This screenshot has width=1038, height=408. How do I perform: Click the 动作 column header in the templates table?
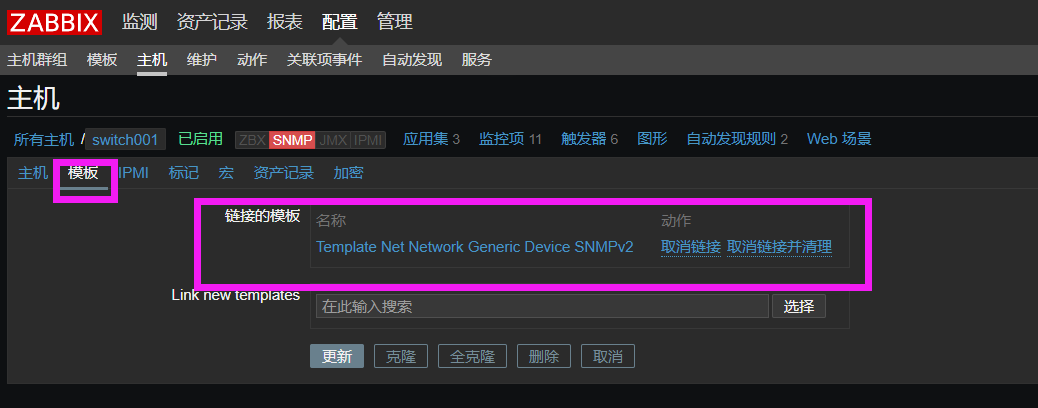click(x=676, y=221)
